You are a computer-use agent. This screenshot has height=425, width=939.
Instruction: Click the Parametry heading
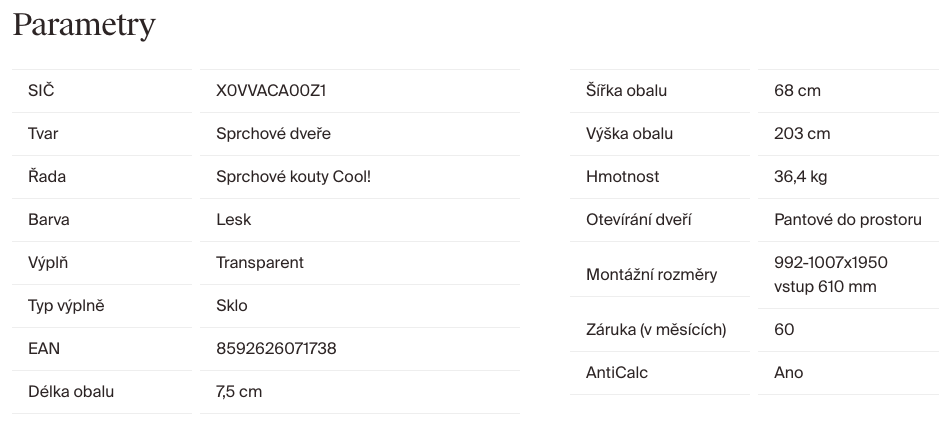click(x=84, y=24)
